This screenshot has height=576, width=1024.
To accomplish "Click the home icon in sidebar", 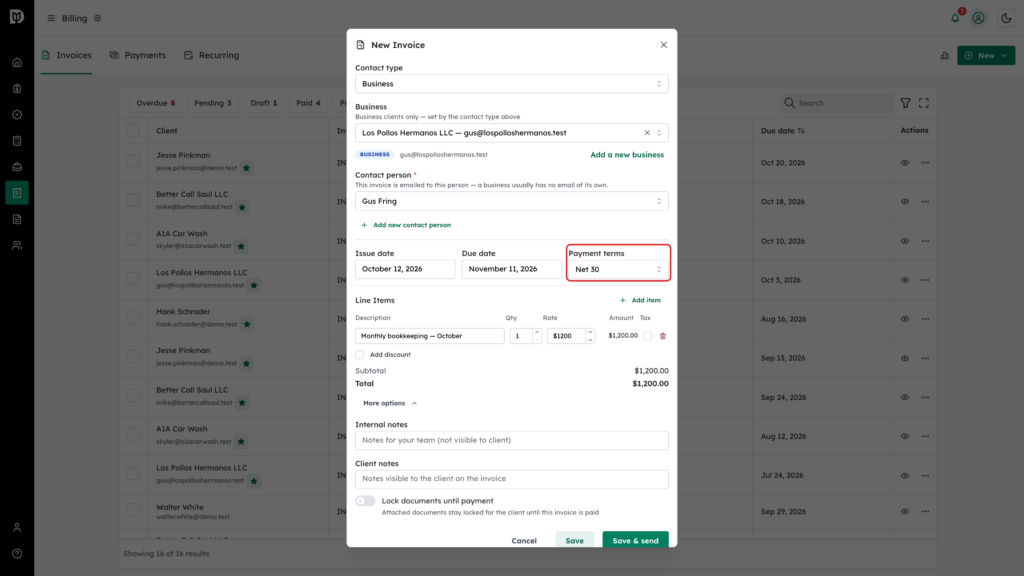I will pyautogui.click(x=17, y=63).
